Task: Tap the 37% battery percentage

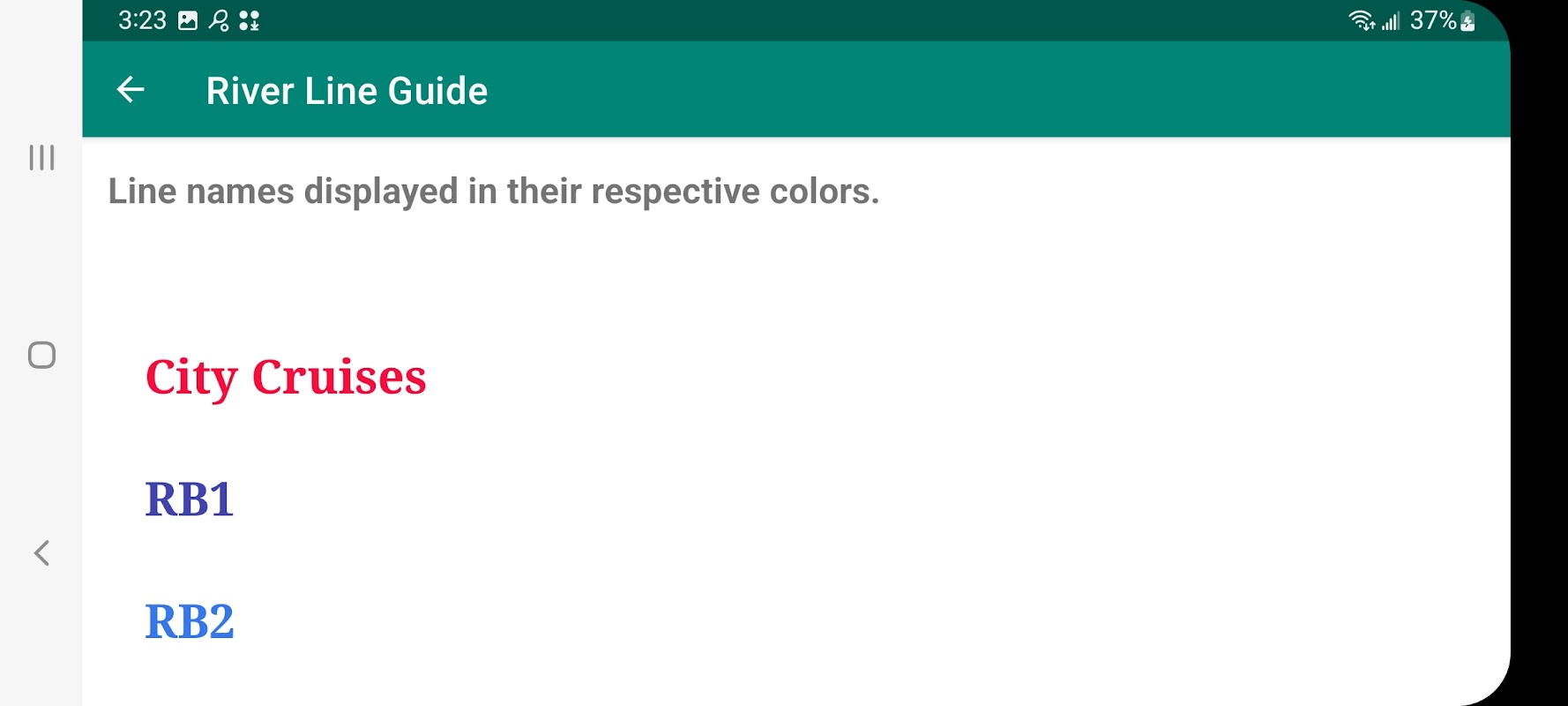Action: point(1432,20)
